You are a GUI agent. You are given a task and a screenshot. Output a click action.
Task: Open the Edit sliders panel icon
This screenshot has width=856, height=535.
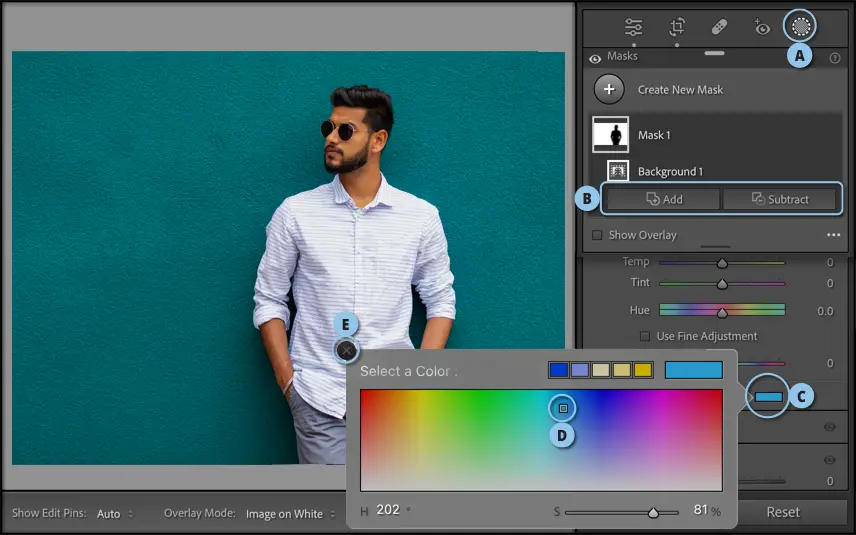pyautogui.click(x=633, y=27)
